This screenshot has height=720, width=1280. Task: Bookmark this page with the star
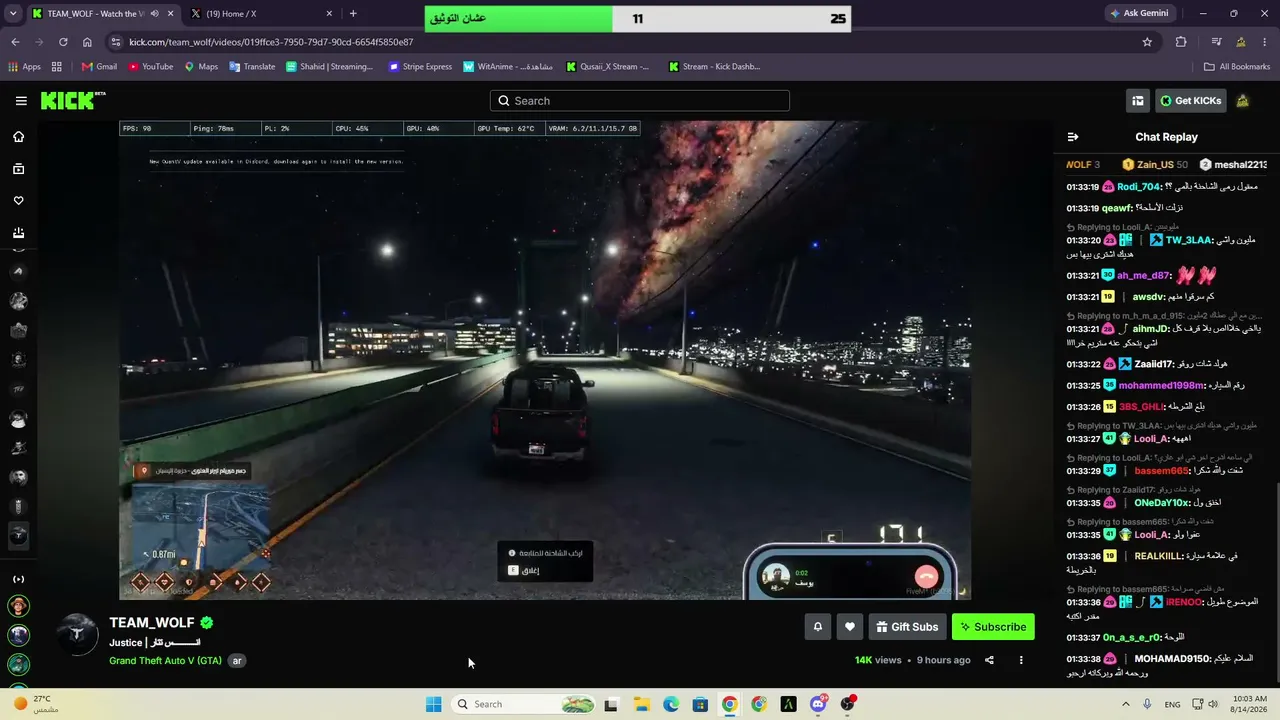(x=1147, y=42)
